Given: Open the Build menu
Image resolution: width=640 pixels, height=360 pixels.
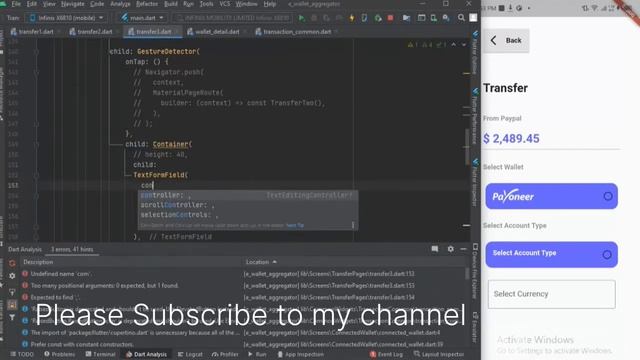Looking at the screenshot, I should 171,4.
